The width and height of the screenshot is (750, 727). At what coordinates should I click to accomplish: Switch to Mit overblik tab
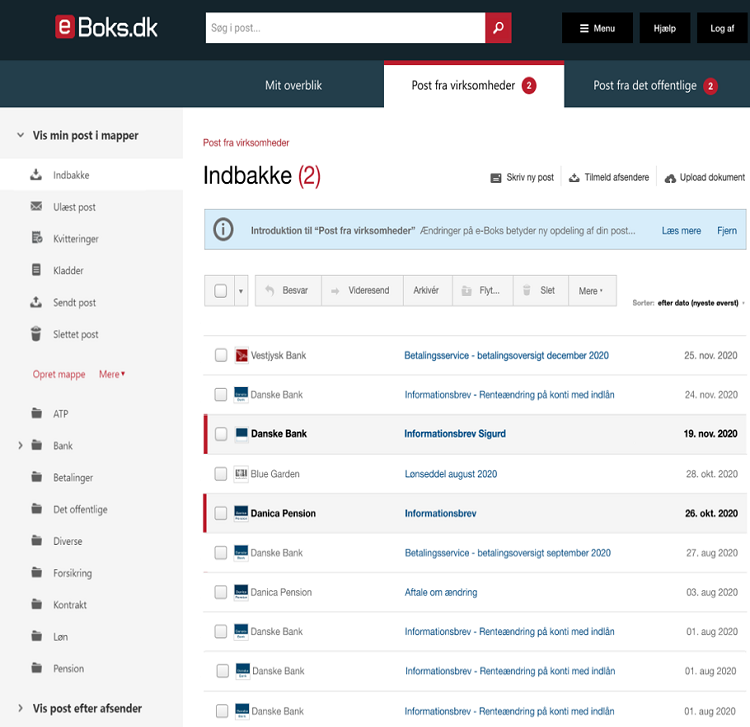(293, 85)
